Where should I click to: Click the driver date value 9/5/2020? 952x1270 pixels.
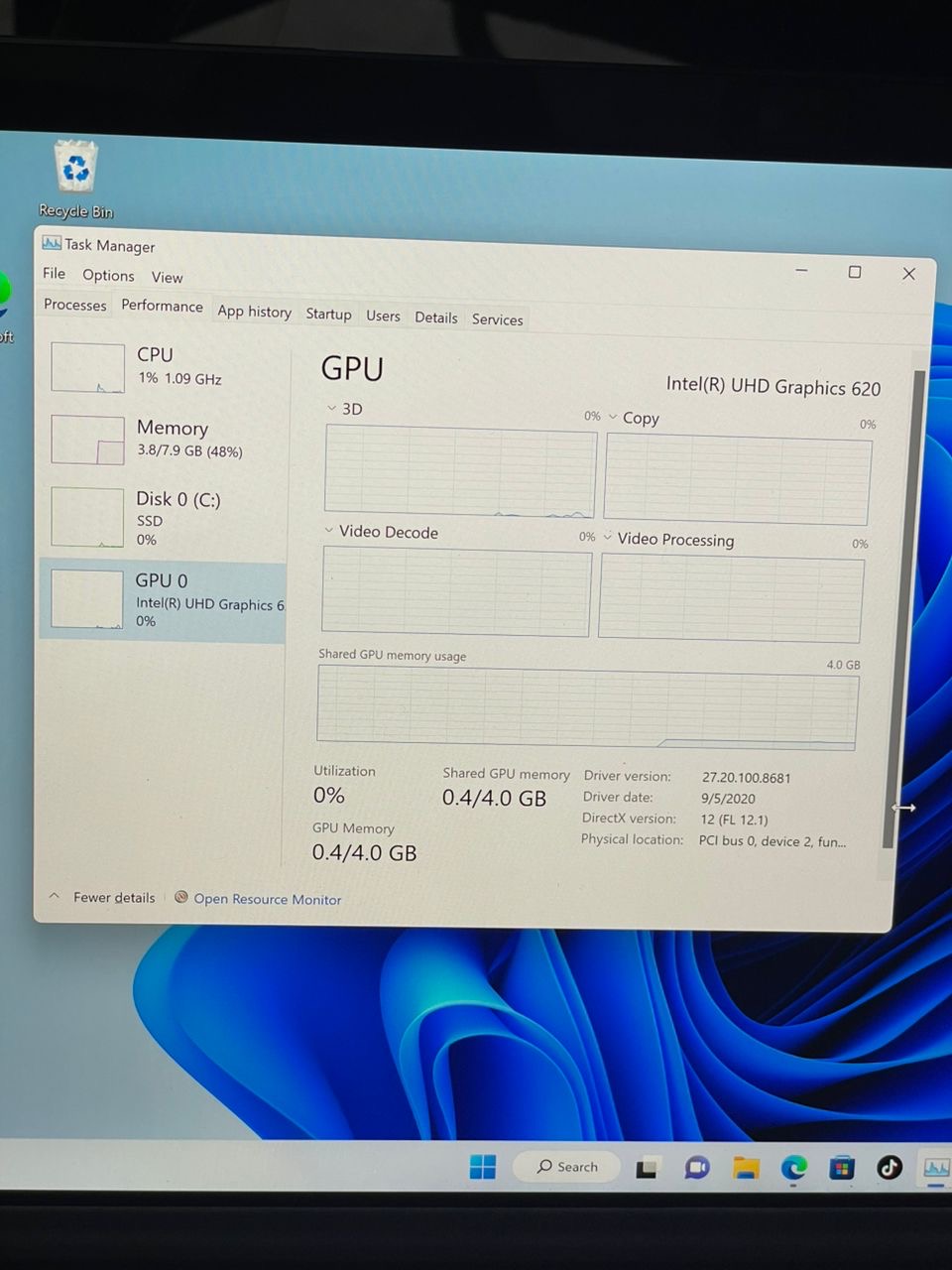pyautogui.click(x=728, y=798)
